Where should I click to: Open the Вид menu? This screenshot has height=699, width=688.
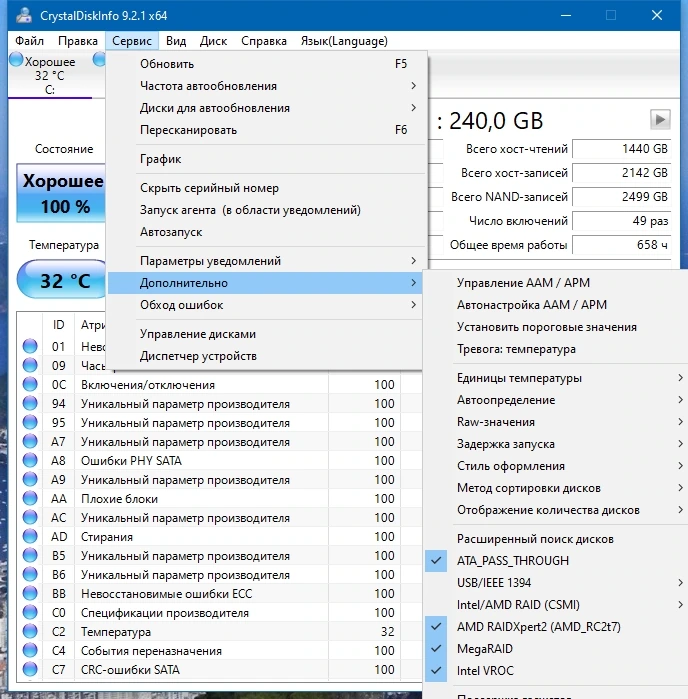[176, 41]
